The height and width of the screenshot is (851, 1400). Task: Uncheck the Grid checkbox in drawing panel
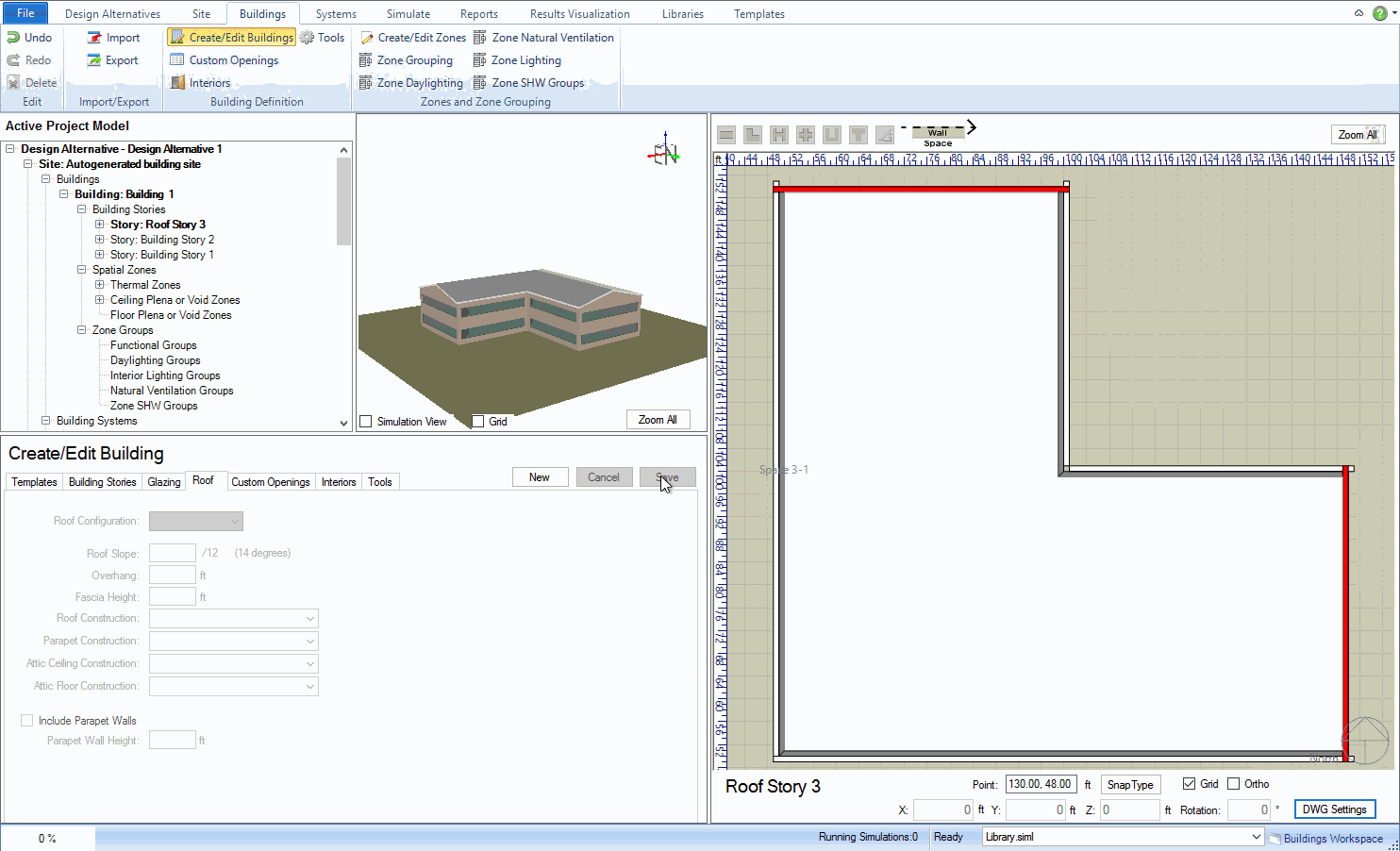pos(1189,784)
